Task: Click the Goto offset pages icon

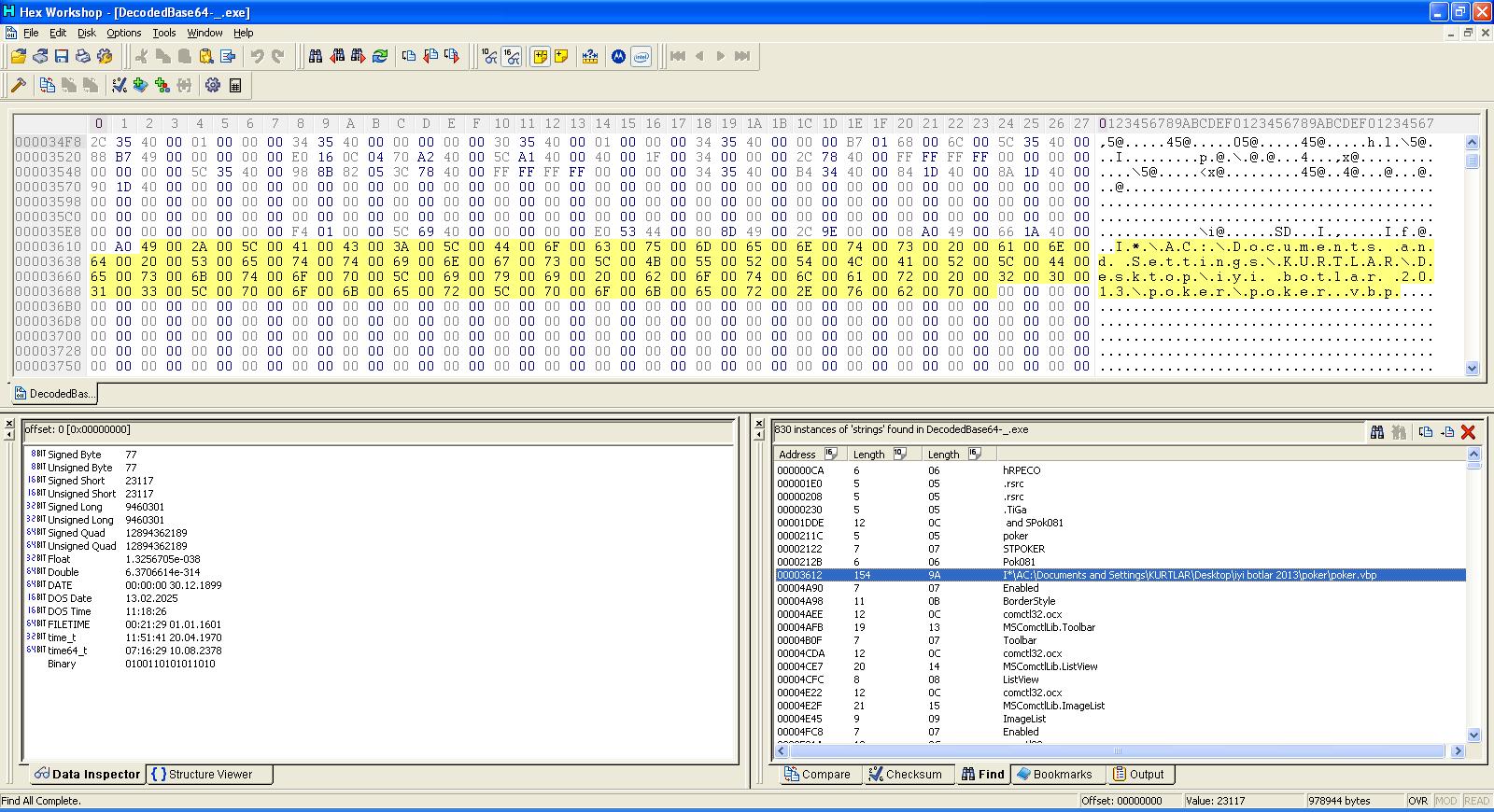Action: click(x=409, y=56)
